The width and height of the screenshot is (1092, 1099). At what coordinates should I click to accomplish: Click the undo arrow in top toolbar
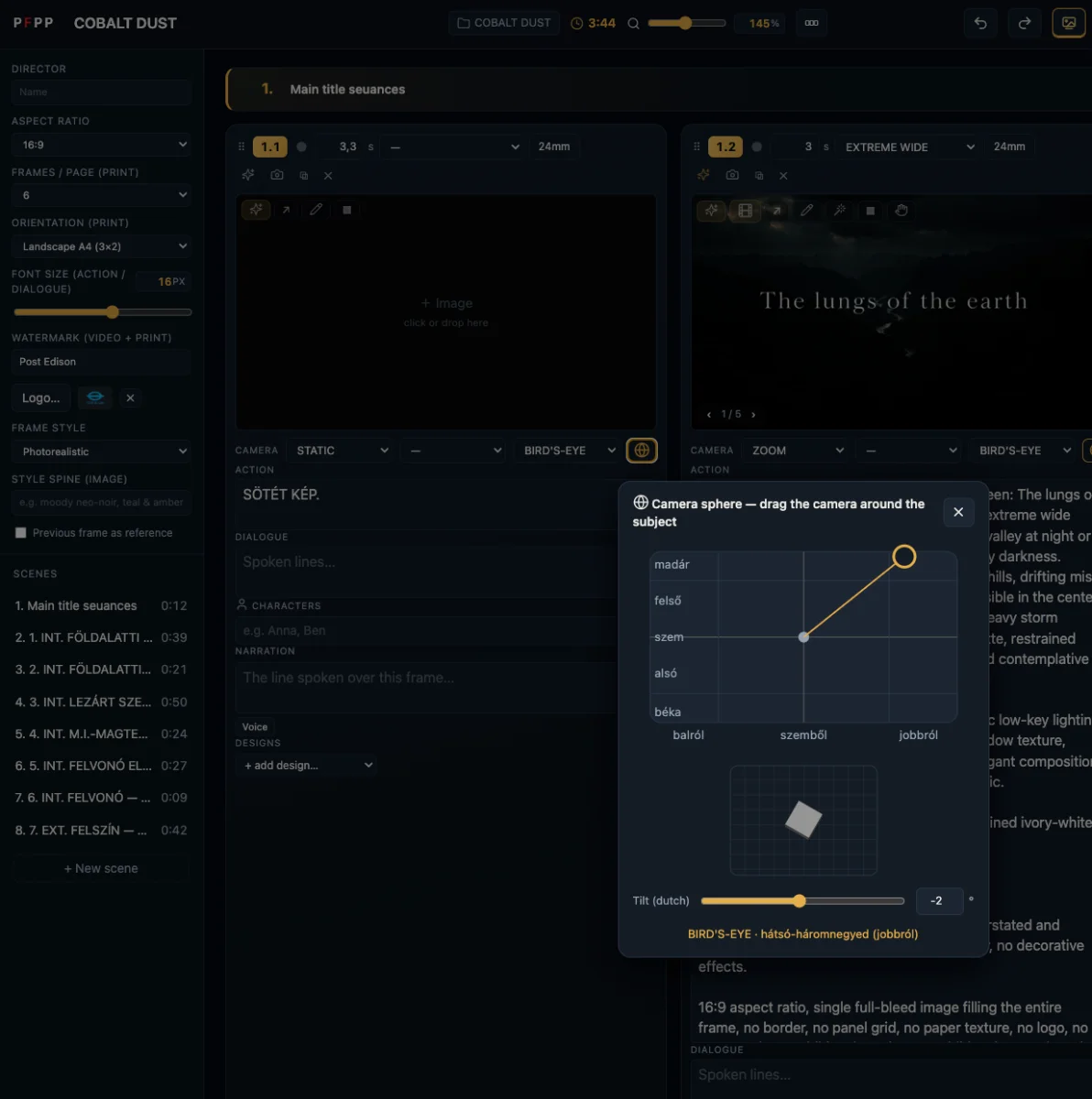coord(980,23)
